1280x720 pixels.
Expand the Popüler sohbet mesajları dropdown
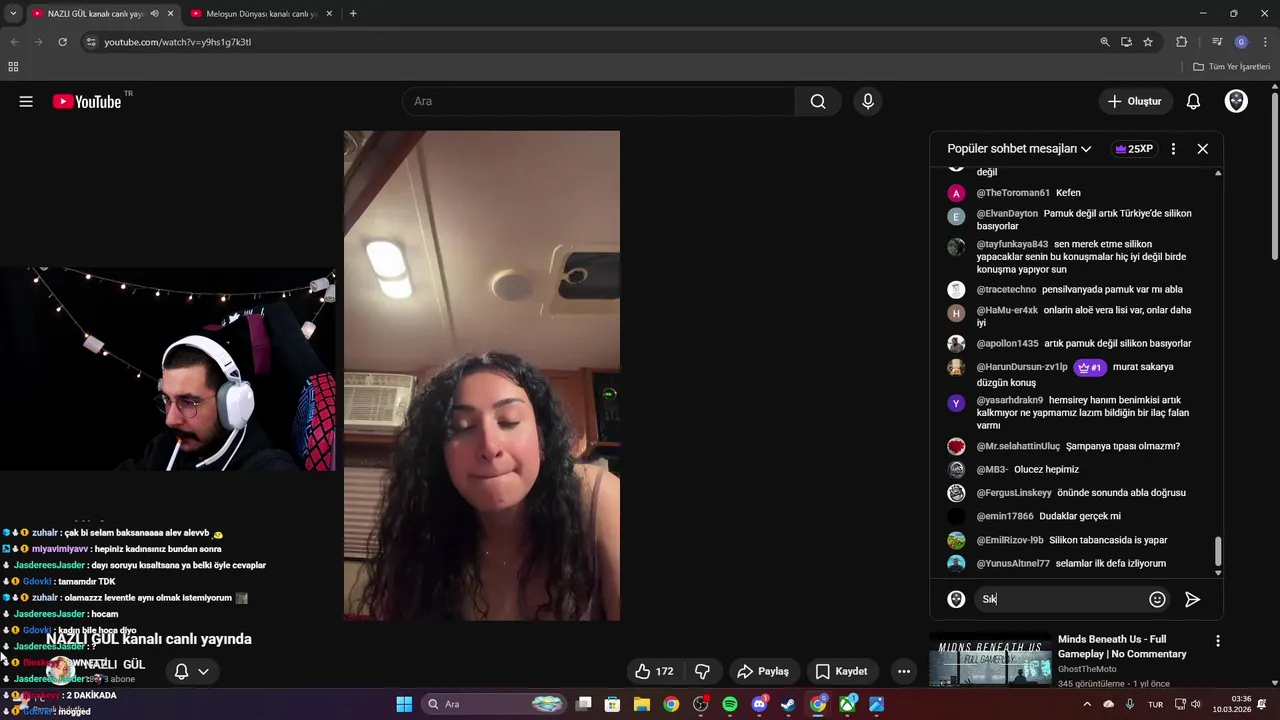(x=1019, y=148)
